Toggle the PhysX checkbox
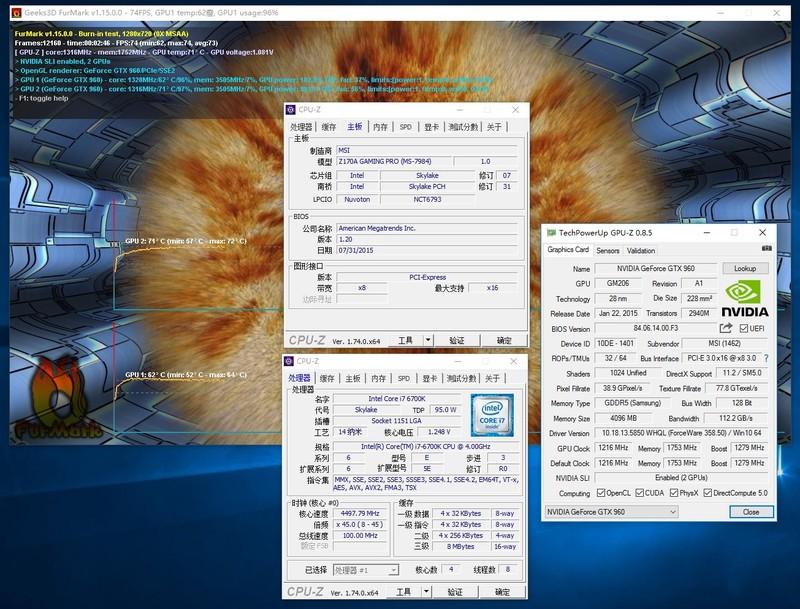Screen dimensions: 800x609 click(674, 493)
